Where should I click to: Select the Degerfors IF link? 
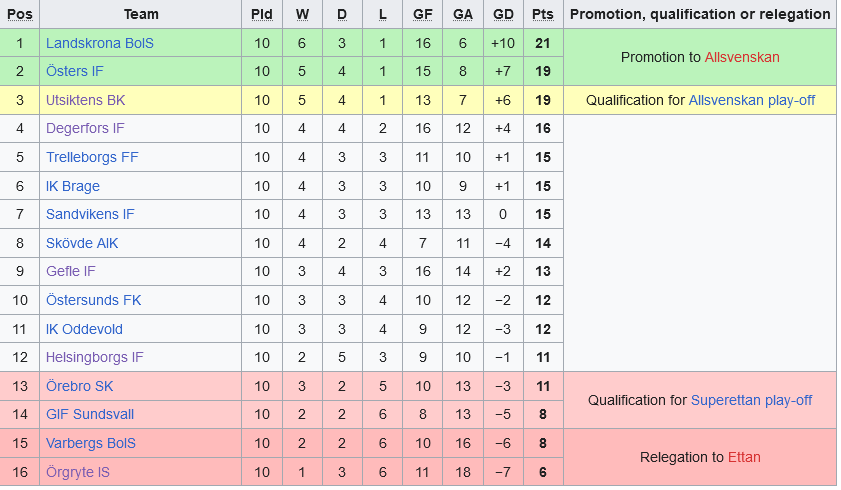85,128
